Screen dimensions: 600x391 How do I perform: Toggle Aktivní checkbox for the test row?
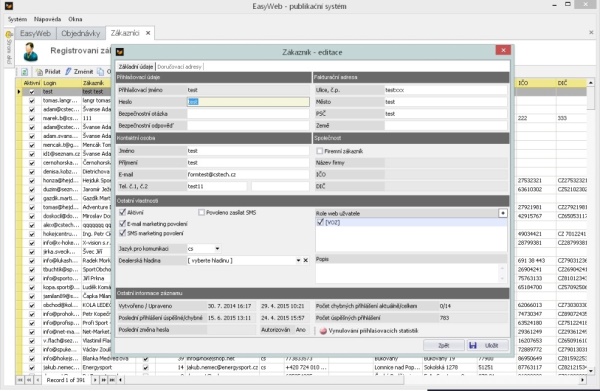[x=32, y=92]
